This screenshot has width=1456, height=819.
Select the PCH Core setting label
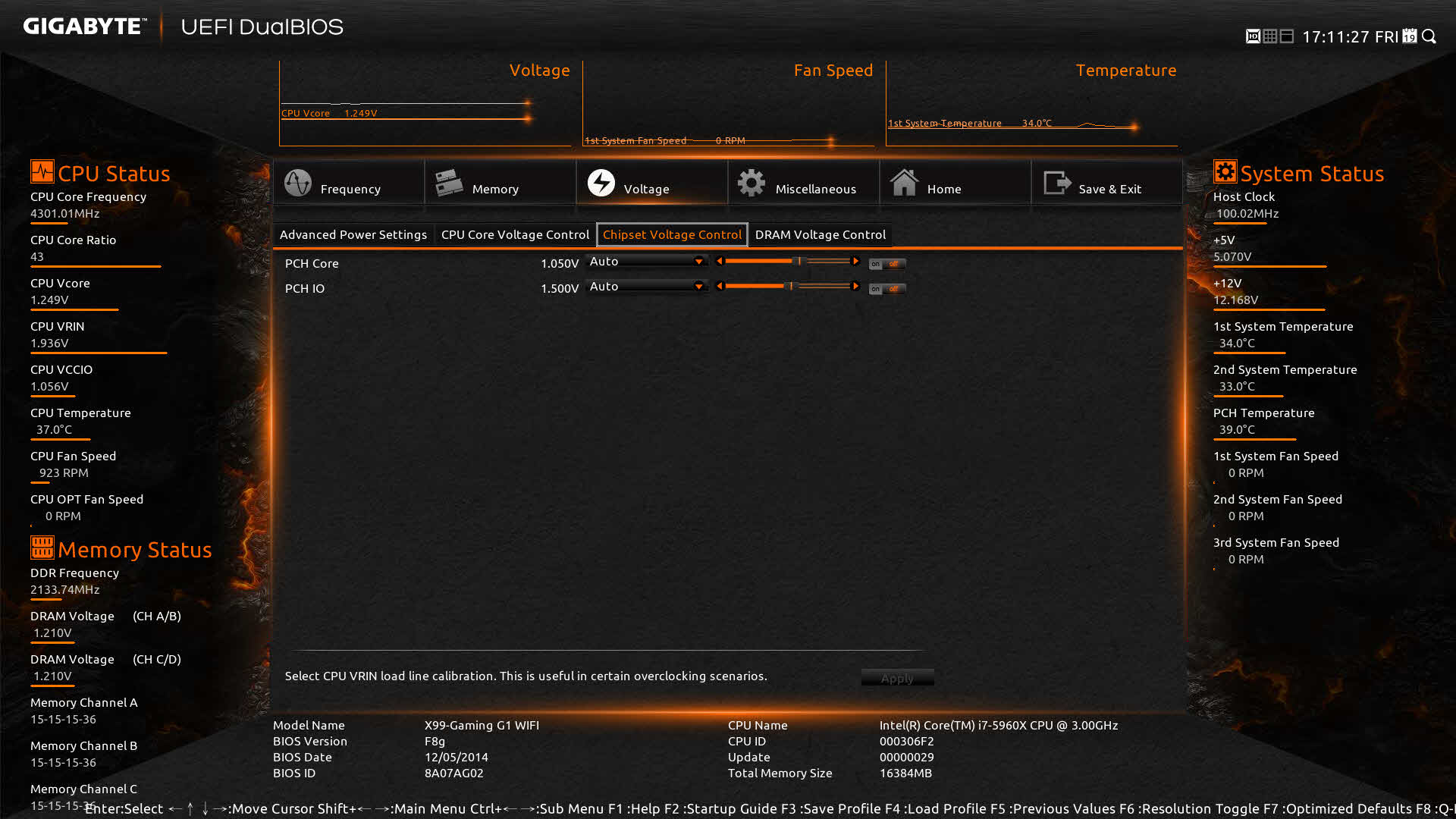312,264
